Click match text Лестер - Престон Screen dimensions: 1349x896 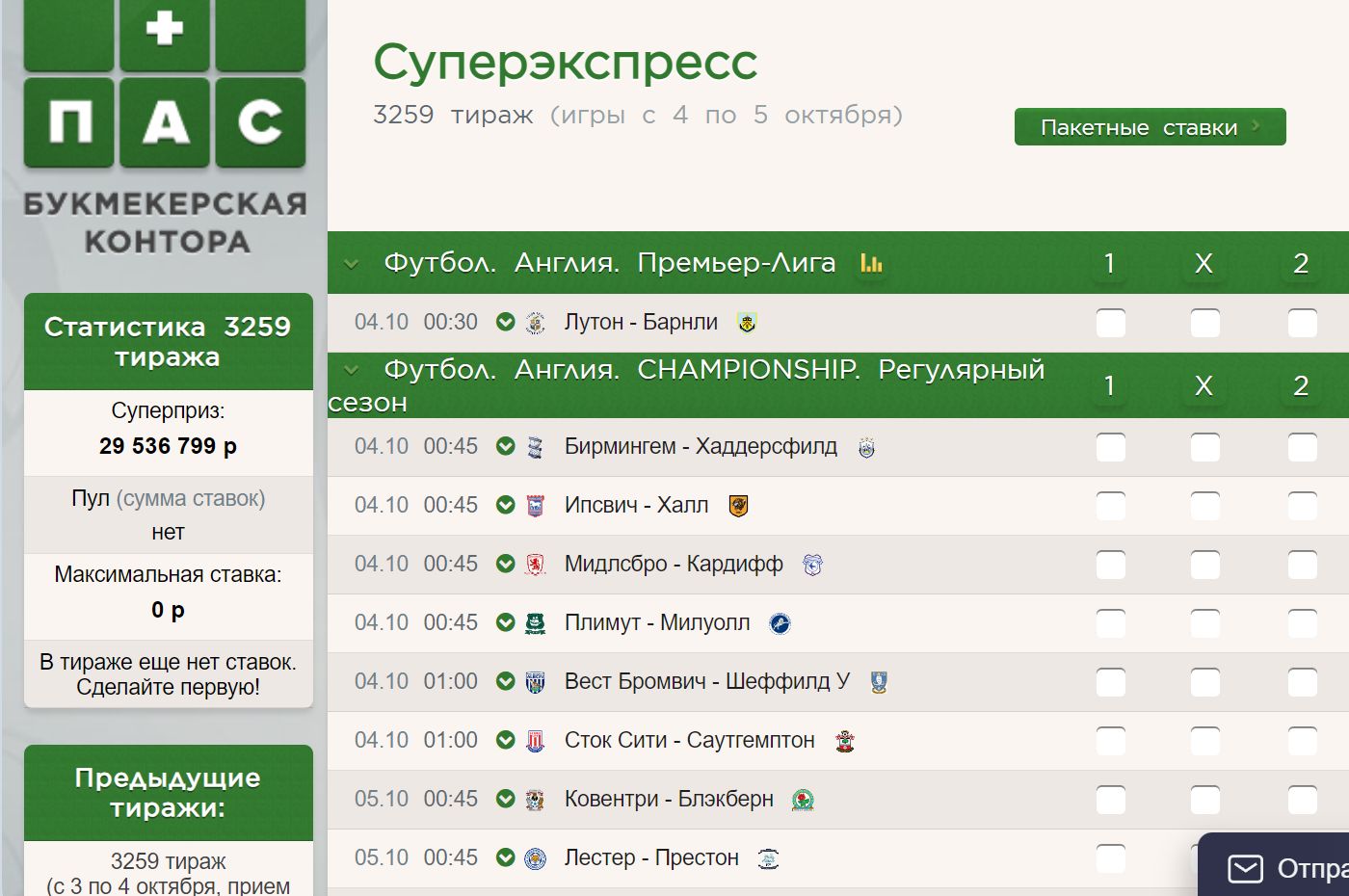click(x=651, y=857)
